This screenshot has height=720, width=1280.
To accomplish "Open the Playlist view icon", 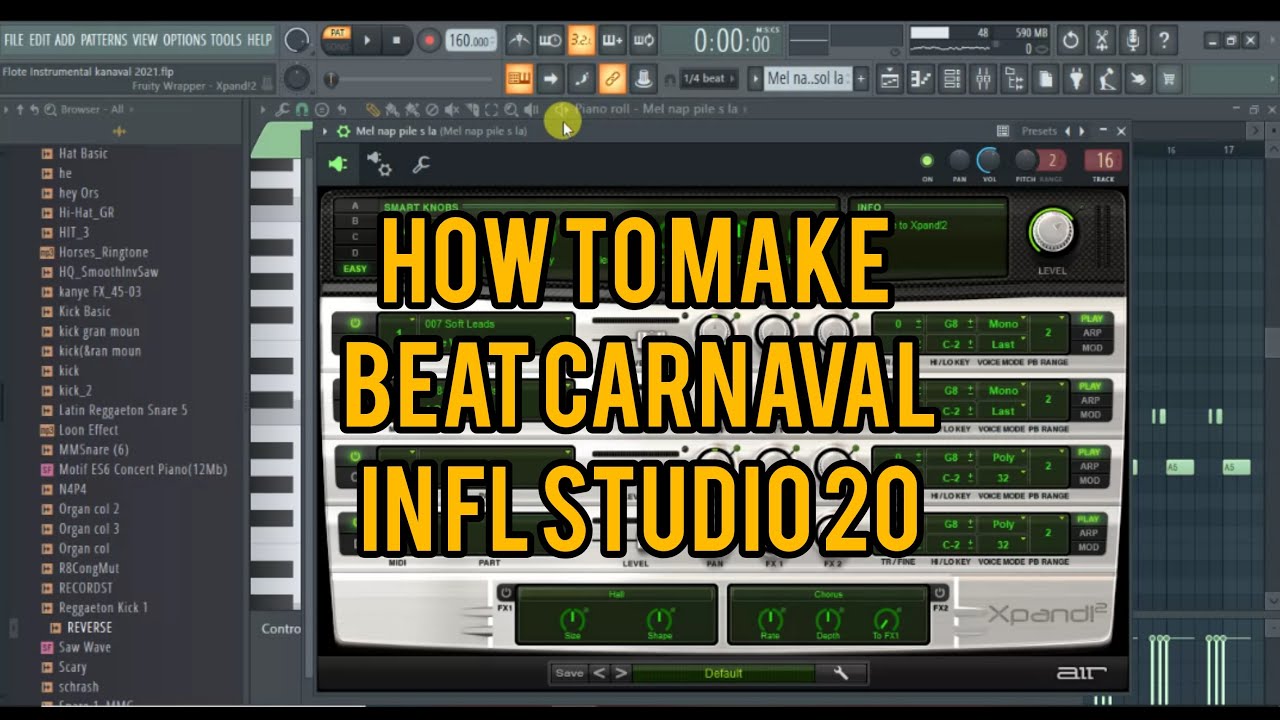I will 890,78.
